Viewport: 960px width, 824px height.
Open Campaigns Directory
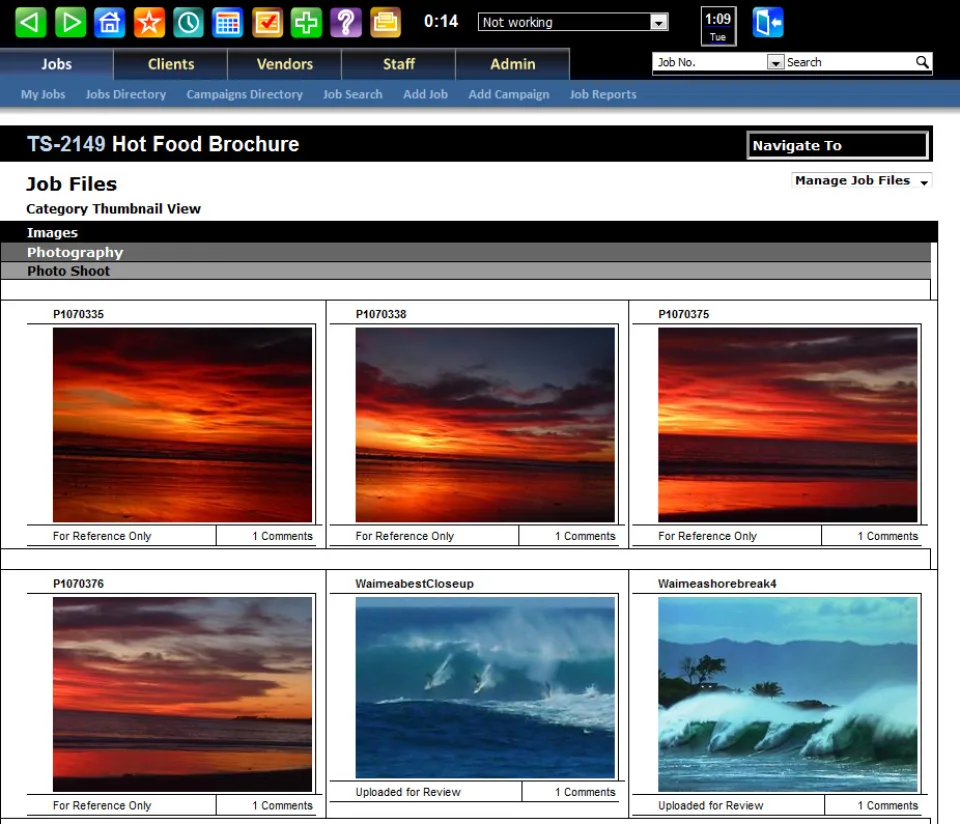244,94
